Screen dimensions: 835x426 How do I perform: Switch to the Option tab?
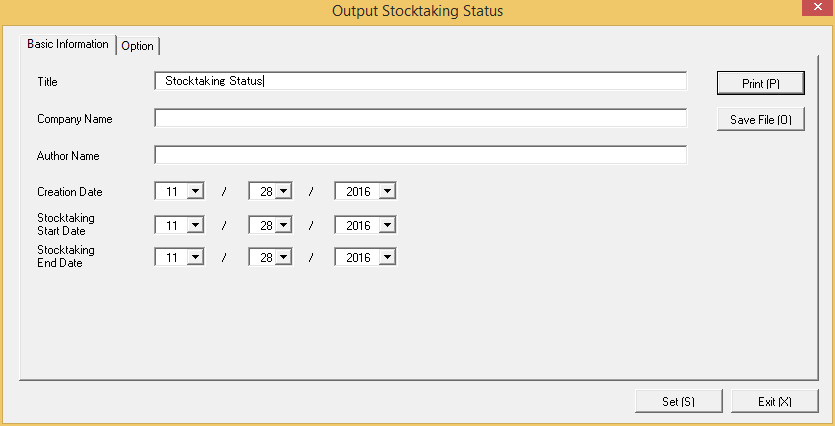click(x=138, y=46)
